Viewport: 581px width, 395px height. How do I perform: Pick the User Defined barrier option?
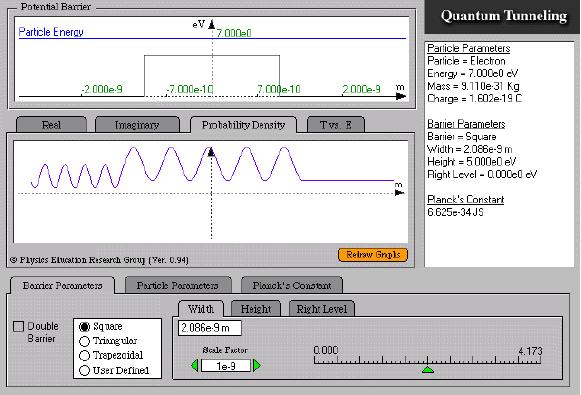(84, 371)
